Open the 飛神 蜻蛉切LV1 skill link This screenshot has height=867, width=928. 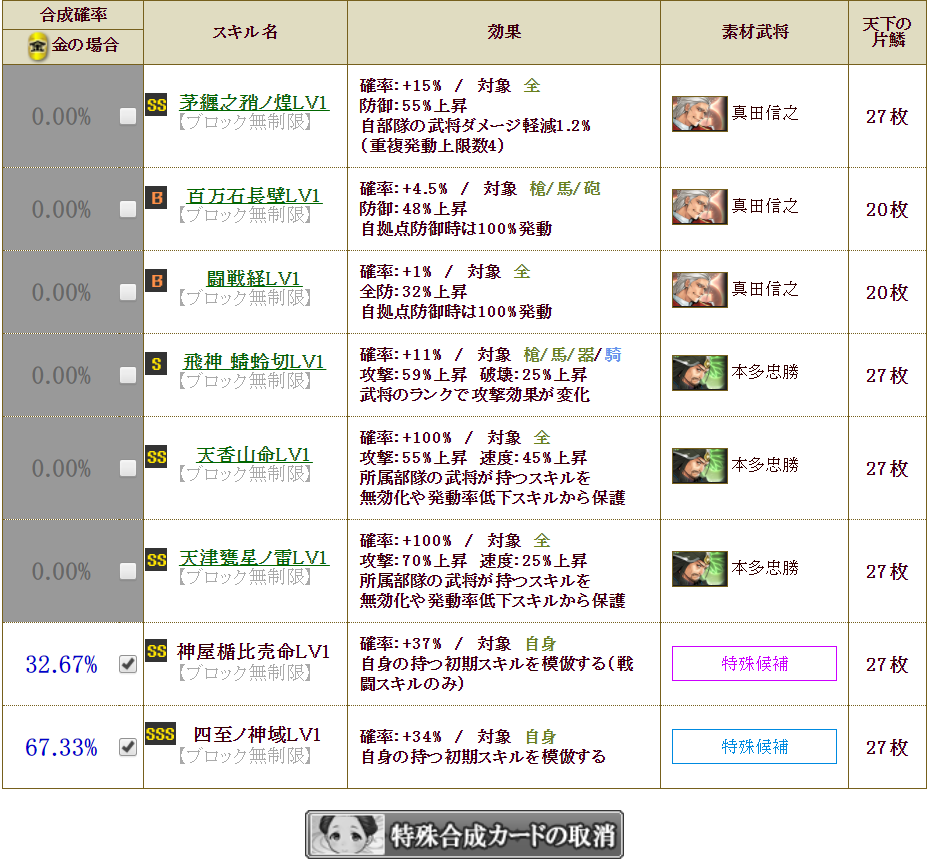[x=254, y=362]
